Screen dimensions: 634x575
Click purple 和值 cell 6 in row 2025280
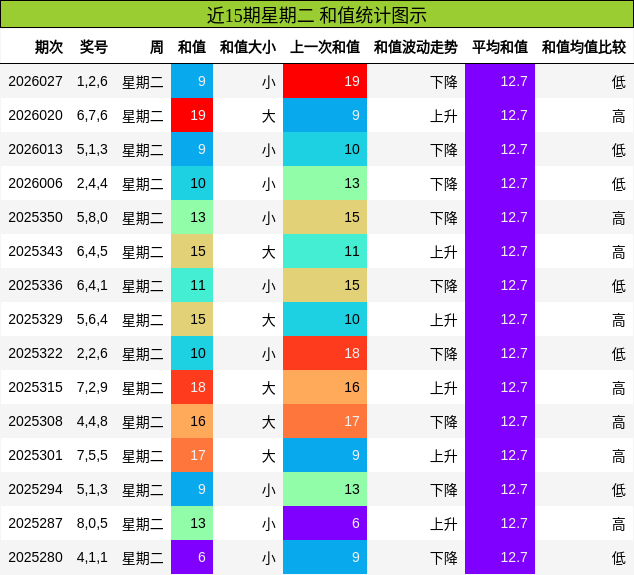[x=192, y=557]
